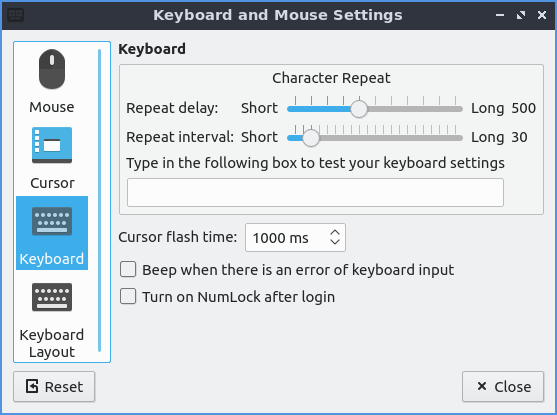The image size is (557, 415).
Task: Click the Repeat interval slider handle
Action: click(311, 138)
